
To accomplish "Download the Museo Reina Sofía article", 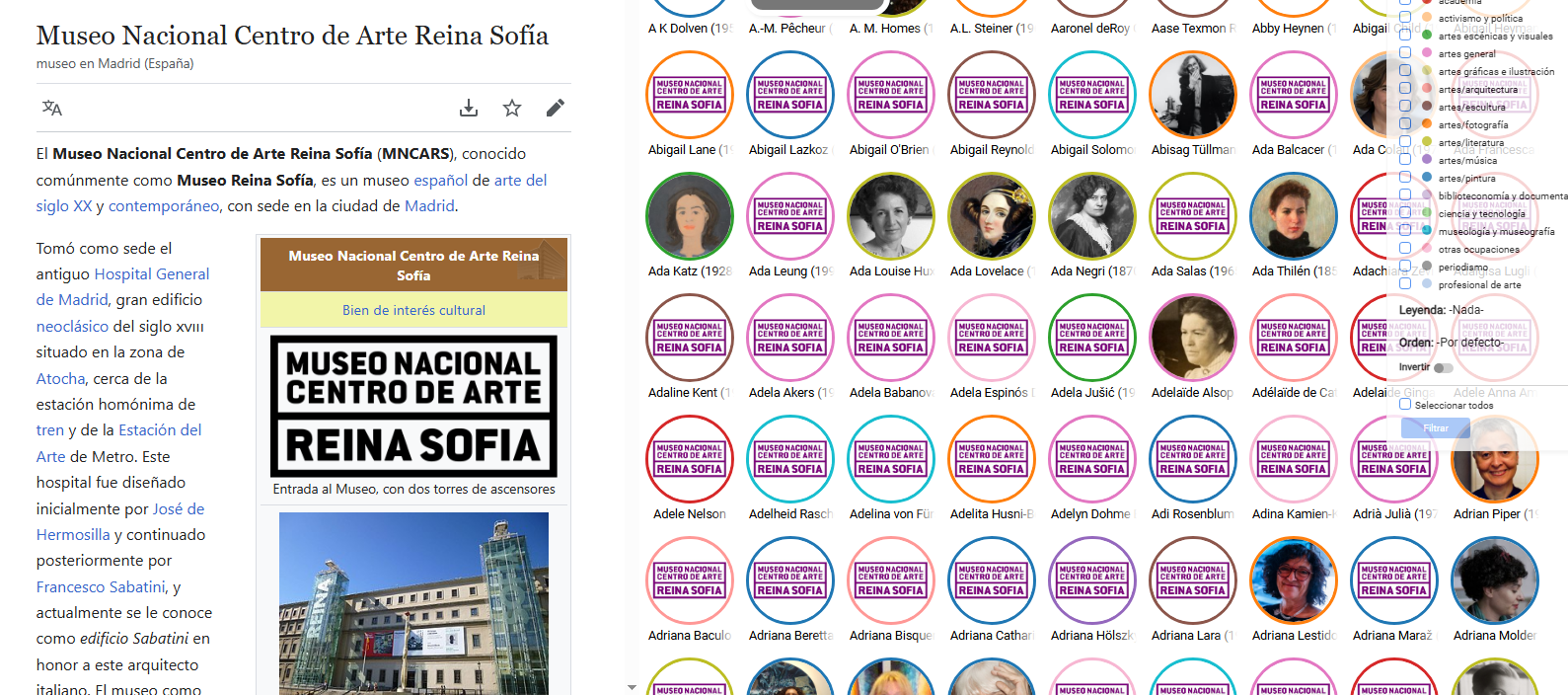I will point(469,108).
